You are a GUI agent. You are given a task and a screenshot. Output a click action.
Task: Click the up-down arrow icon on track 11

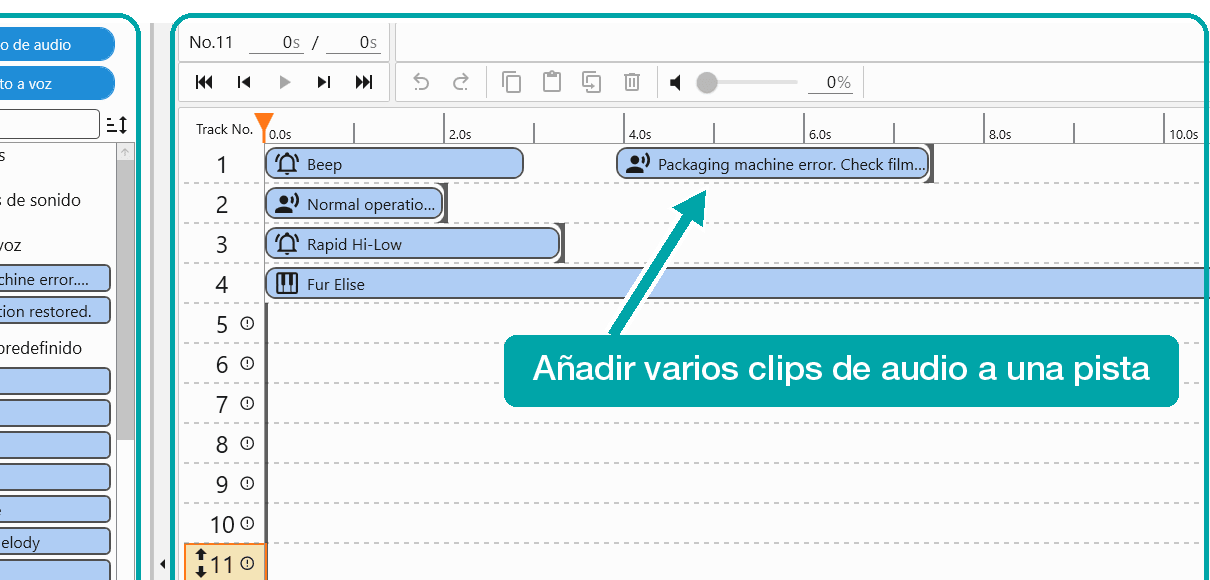pyautogui.click(x=200, y=563)
